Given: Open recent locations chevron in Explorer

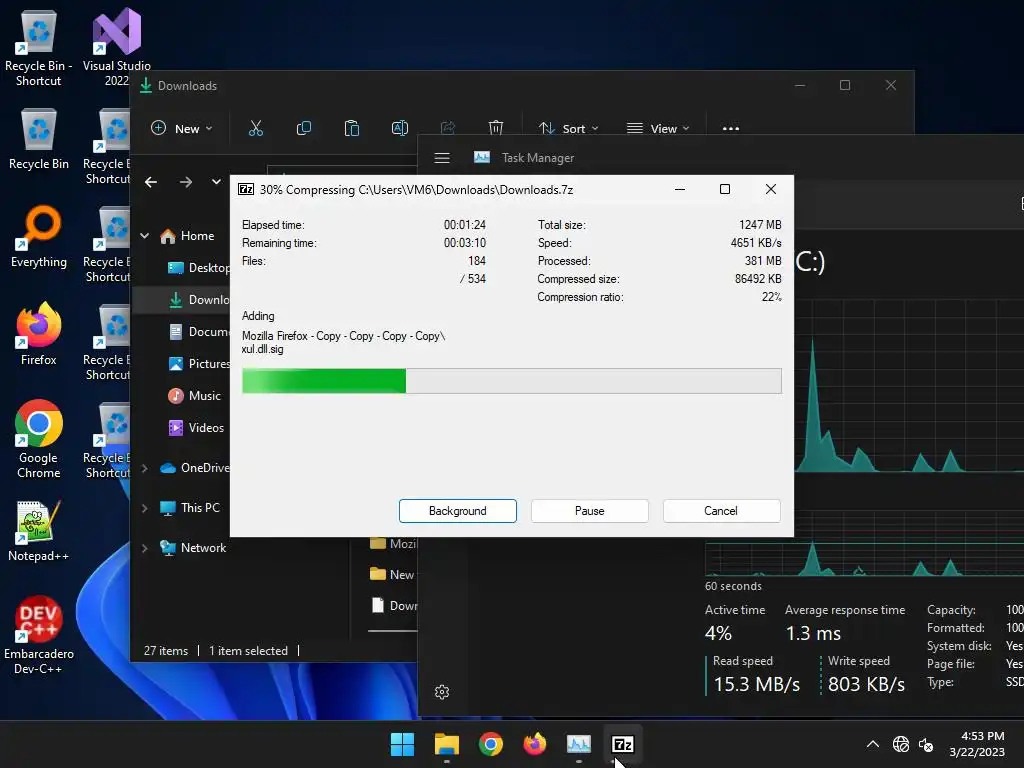Looking at the screenshot, I should pos(216,182).
